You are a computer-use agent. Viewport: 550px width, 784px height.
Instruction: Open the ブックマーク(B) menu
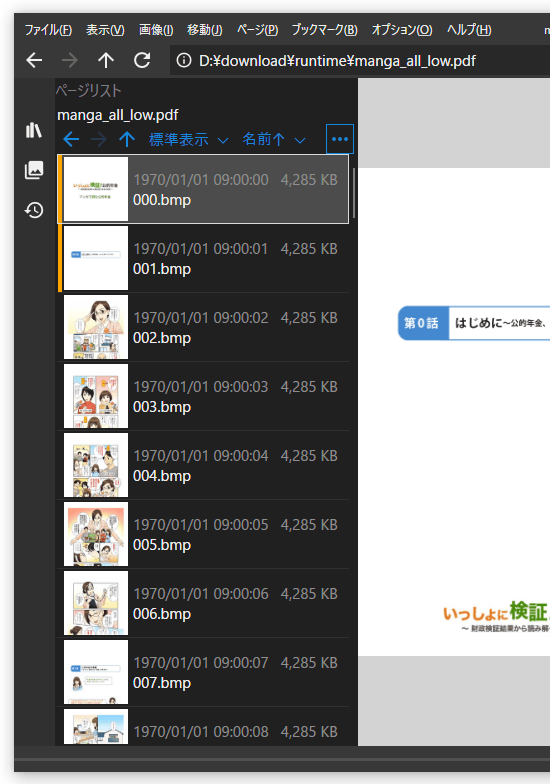(x=324, y=30)
